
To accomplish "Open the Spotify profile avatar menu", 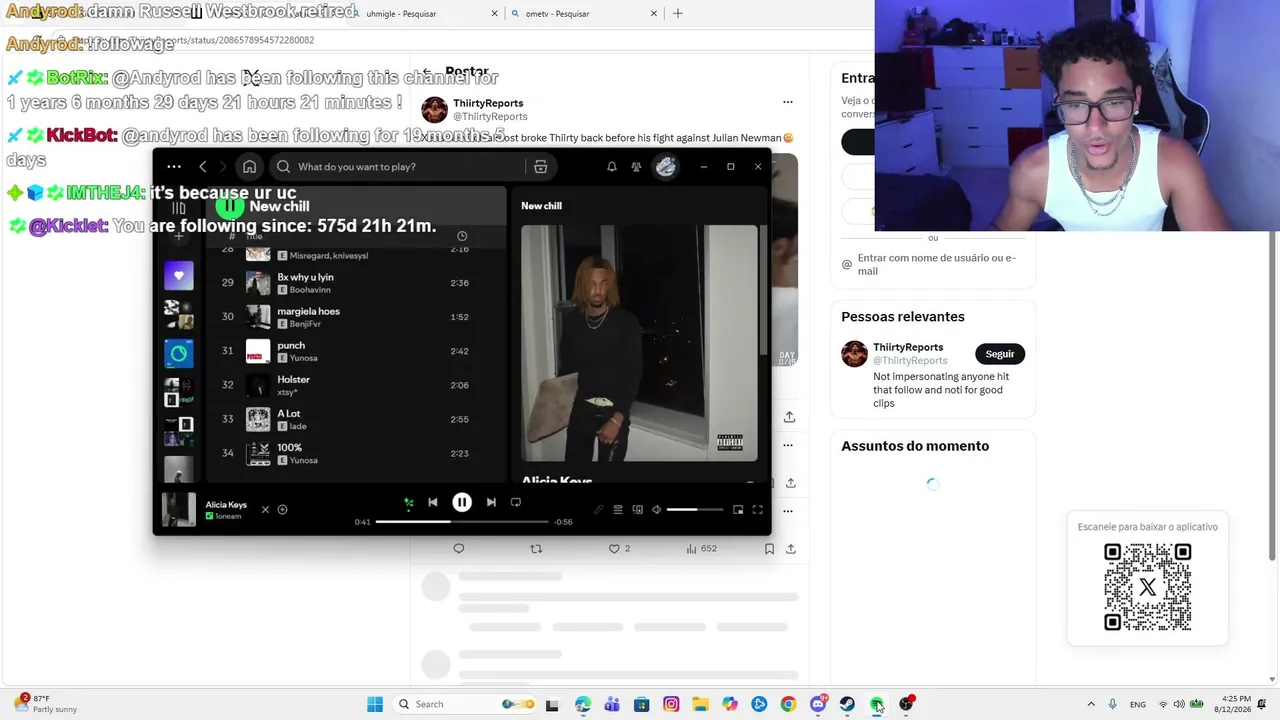I will [x=666, y=167].
